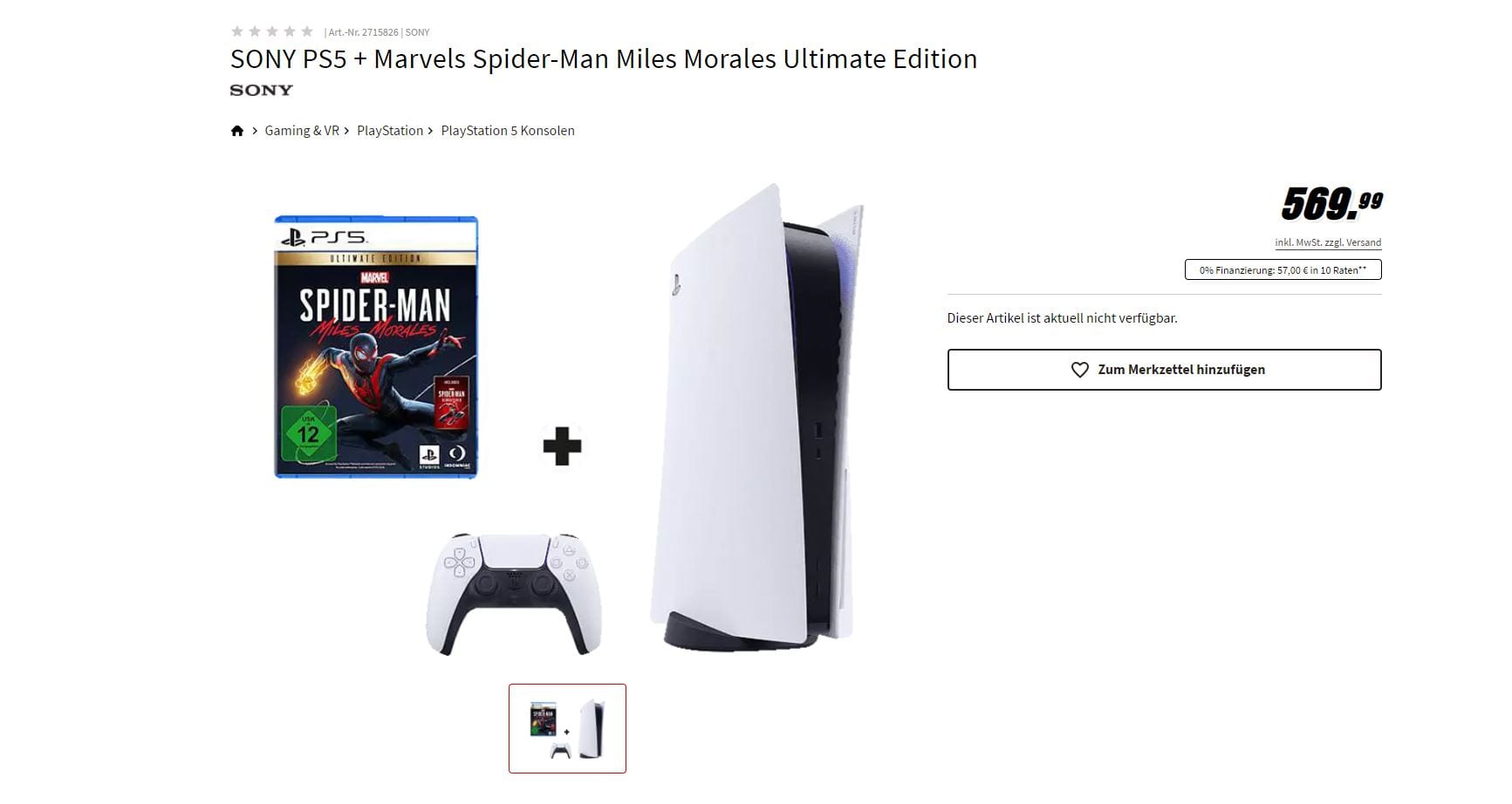Click the heart icon on Merkzettel button
The height and width of the screenshot is (804, 1512).
1079,370
